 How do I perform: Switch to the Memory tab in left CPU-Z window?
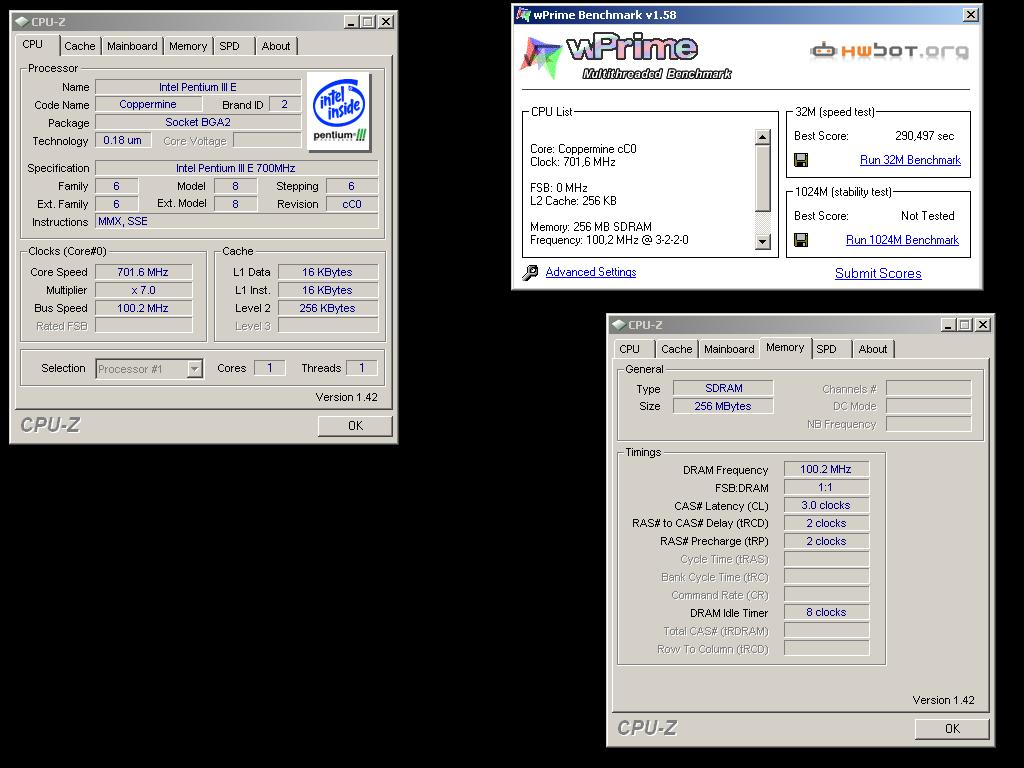(x=187, y=46)
